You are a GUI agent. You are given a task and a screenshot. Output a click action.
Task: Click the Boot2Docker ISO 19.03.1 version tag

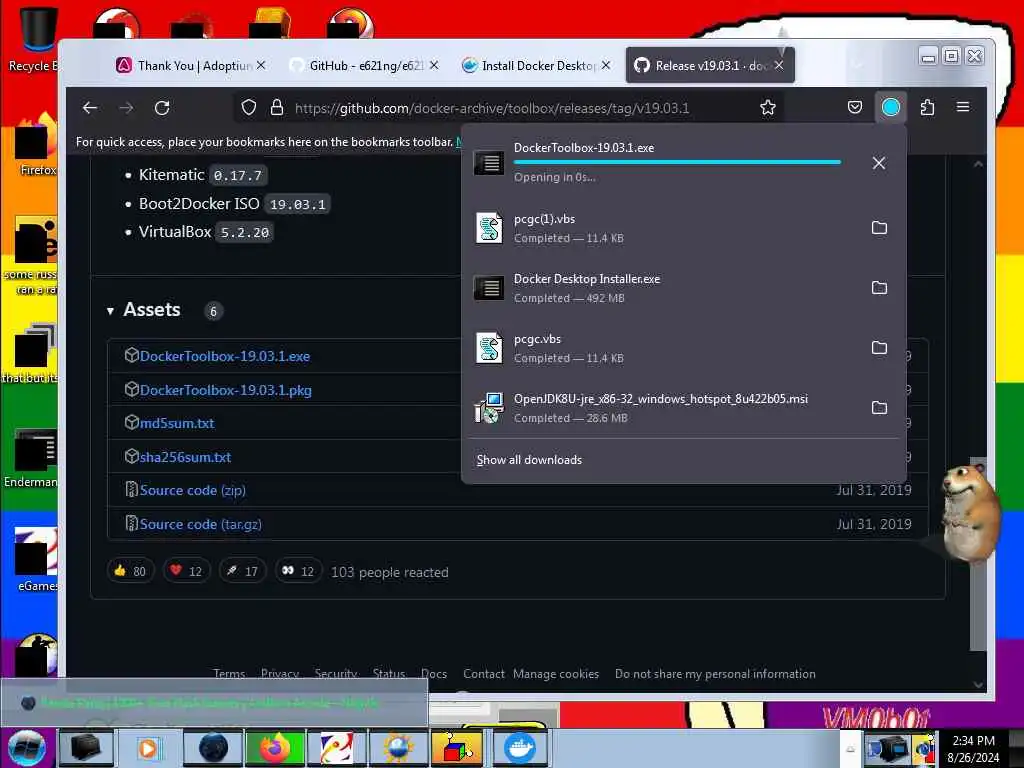point(297,204)
